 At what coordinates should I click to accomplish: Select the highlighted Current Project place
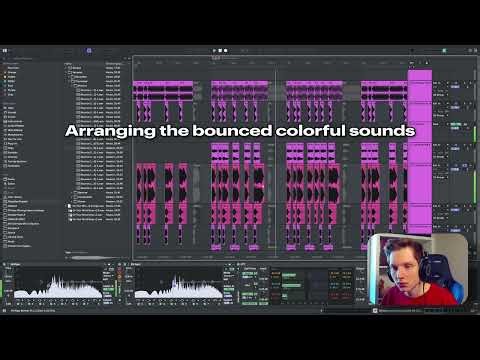[x=17, y=201]
